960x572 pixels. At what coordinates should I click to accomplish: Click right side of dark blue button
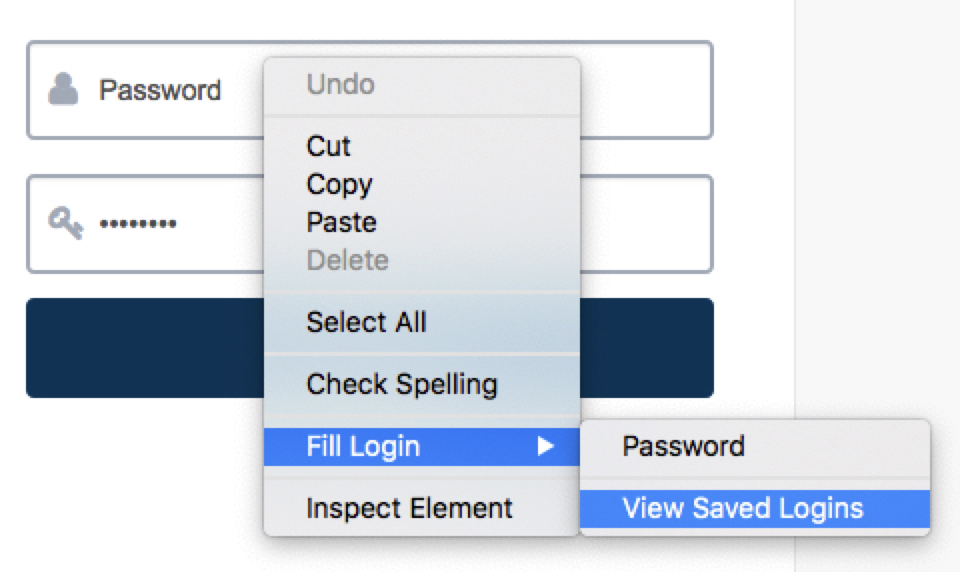click(648, 348)
